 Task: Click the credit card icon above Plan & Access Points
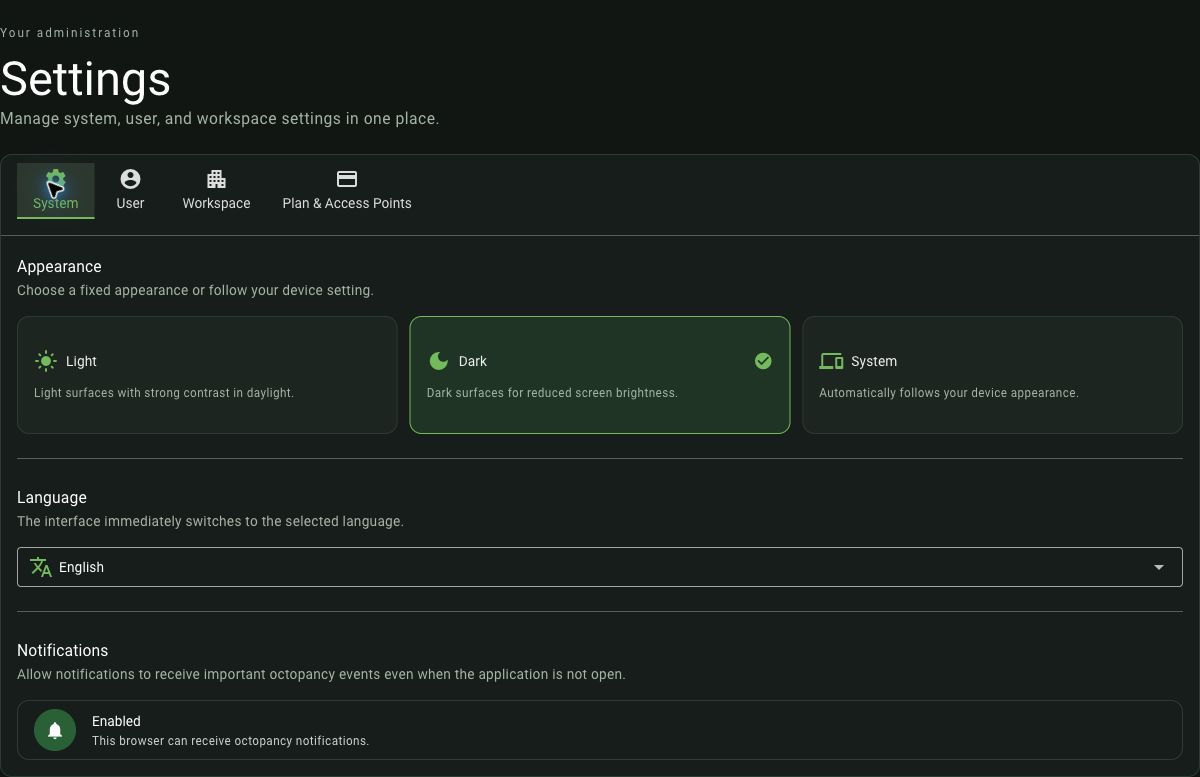coord(347,179)
